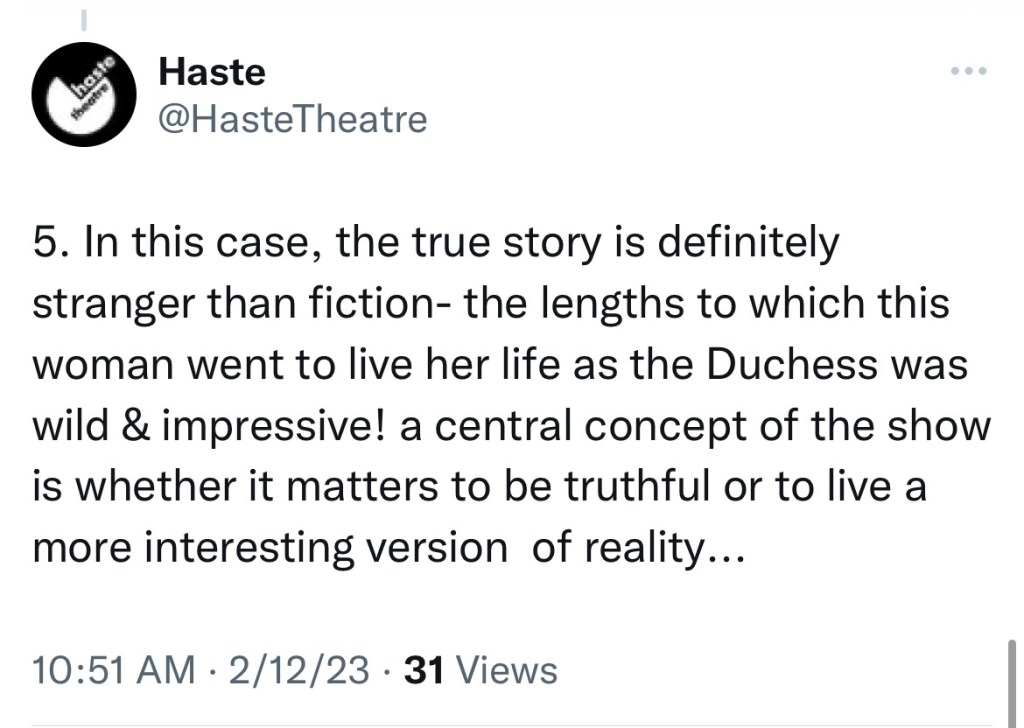Viewport: 1024px width, 728px height.
Task: Click the Haste display name
Action: point(212,72)
